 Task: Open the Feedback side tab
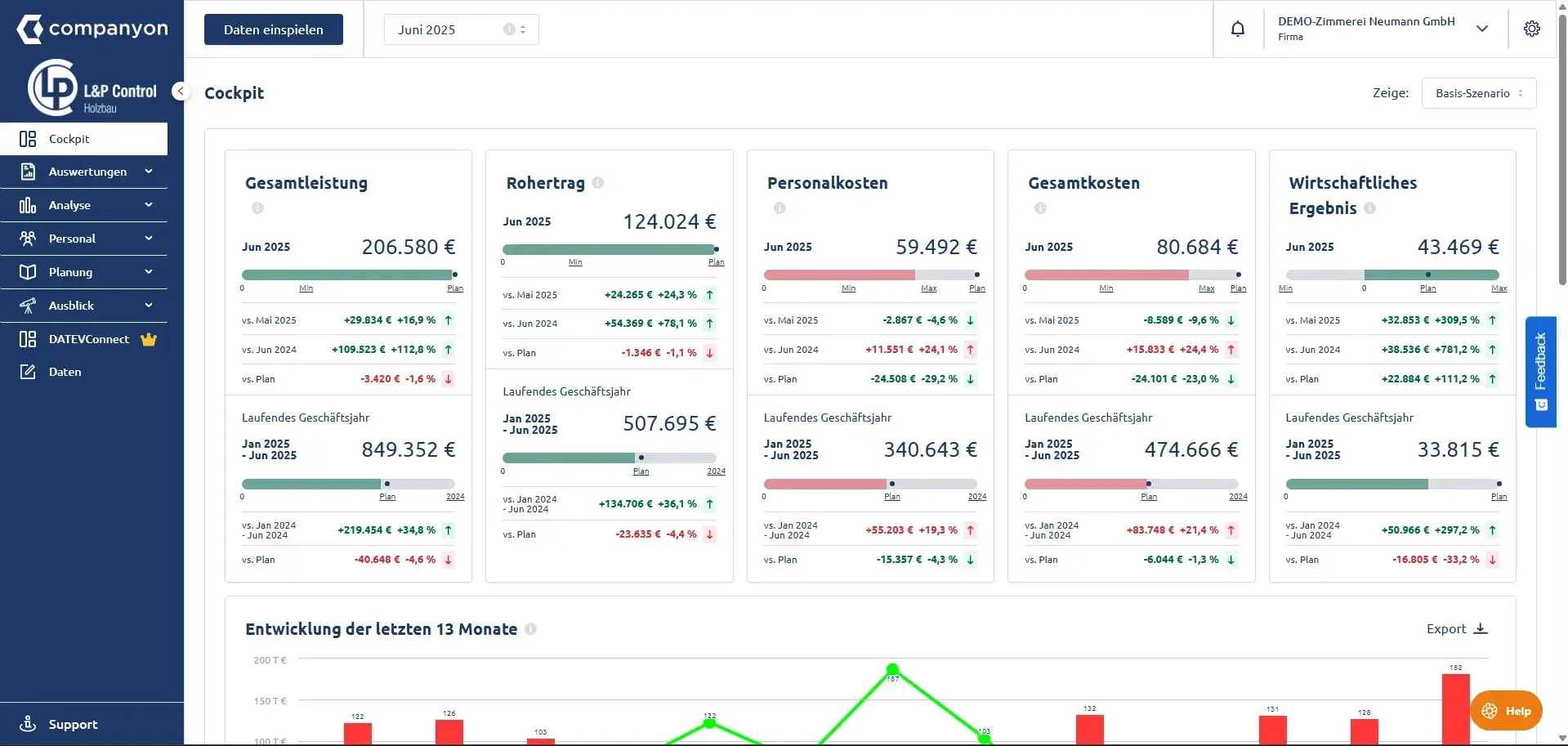click(x=1541, y=372)
